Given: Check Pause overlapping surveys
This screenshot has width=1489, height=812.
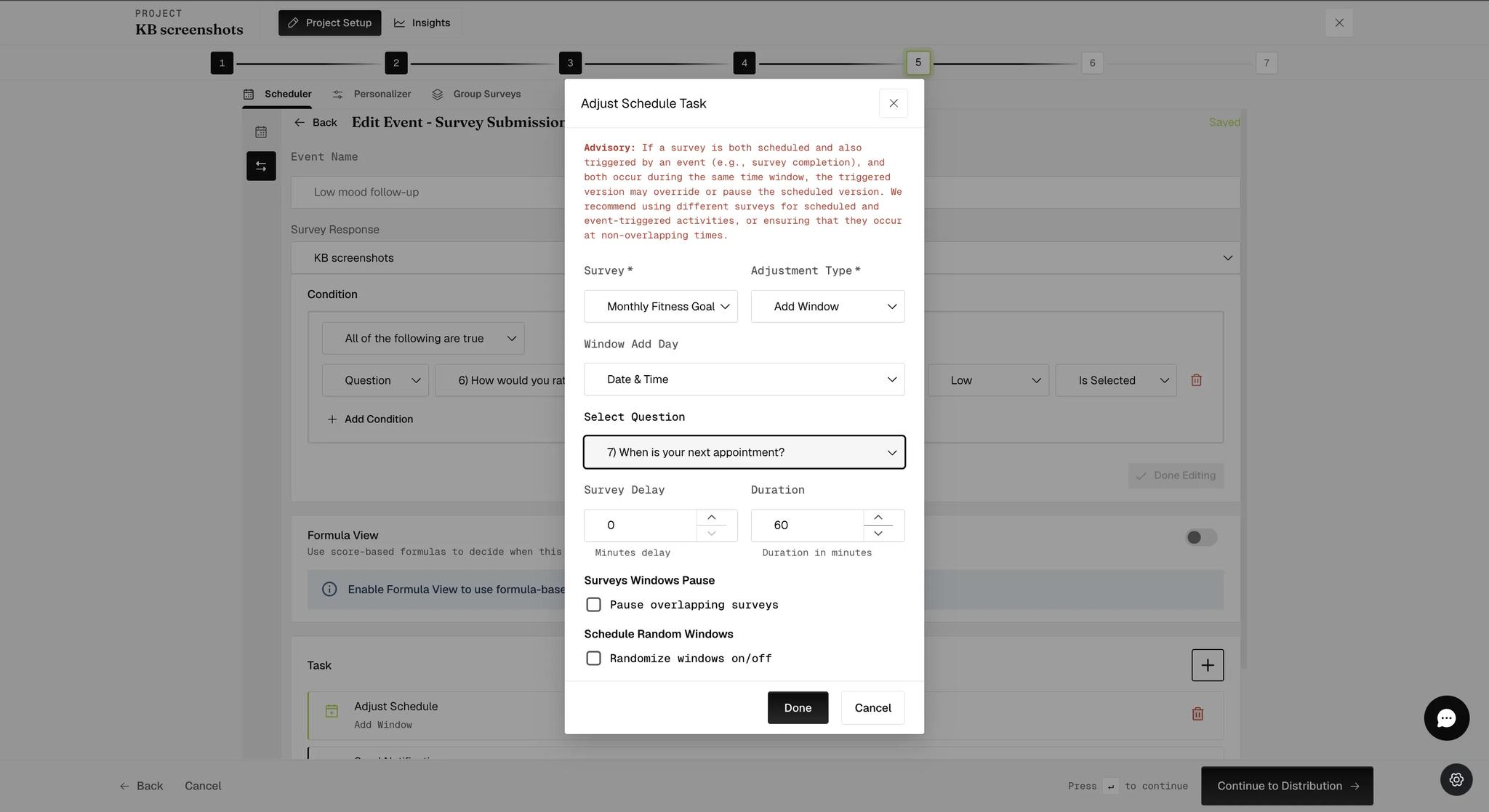Looking at the screenshot, I should click(593, 605).
